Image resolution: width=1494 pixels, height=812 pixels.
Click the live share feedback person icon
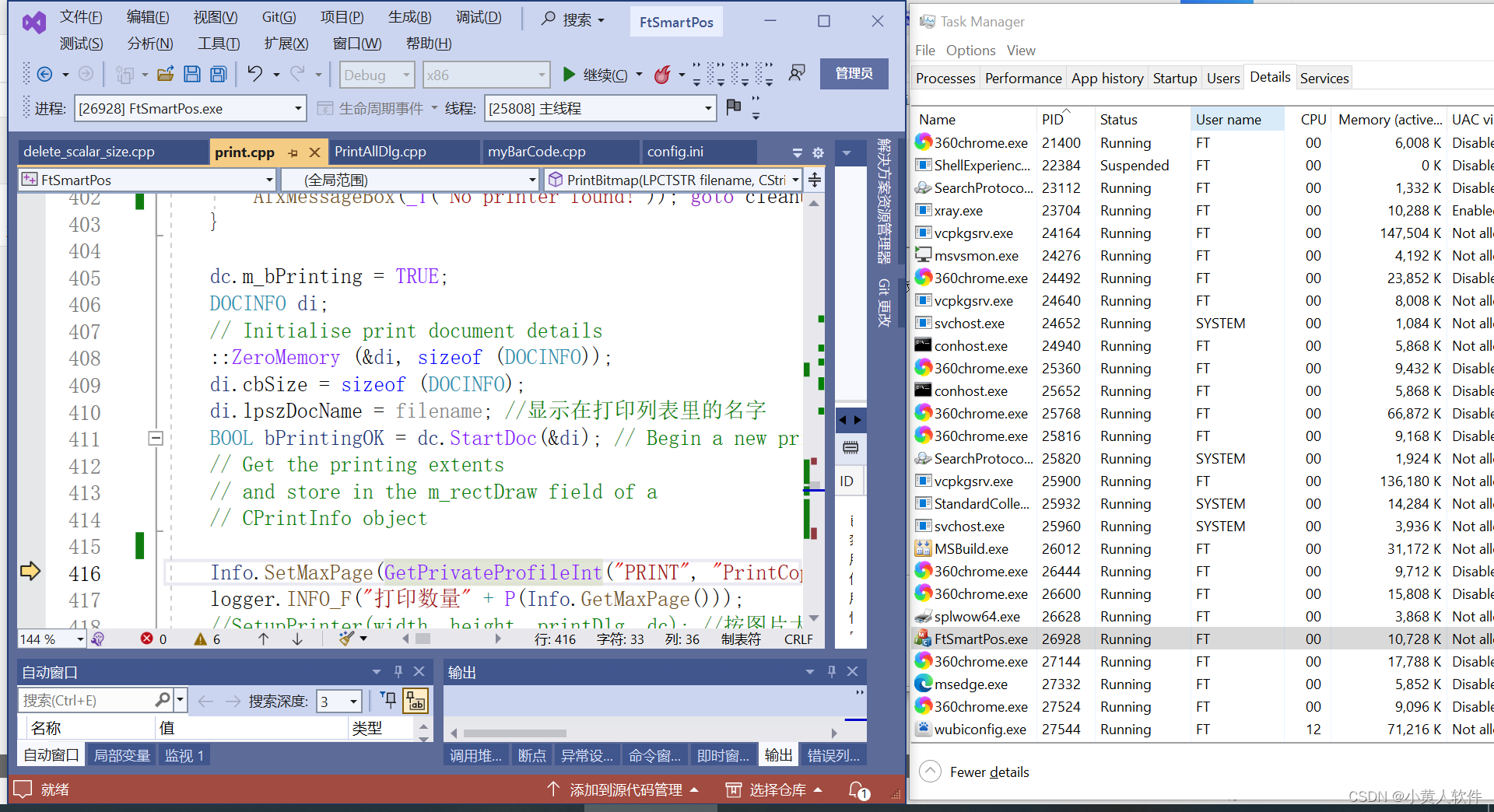click(796, 73)
